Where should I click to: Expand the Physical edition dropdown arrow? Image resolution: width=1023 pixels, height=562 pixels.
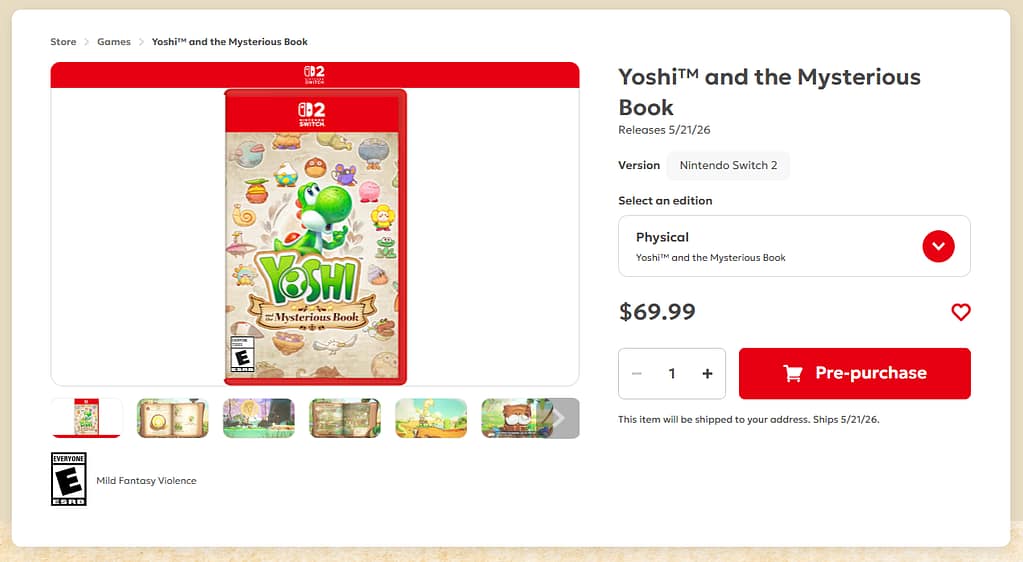pyautogui.click(x=938, y=246)
